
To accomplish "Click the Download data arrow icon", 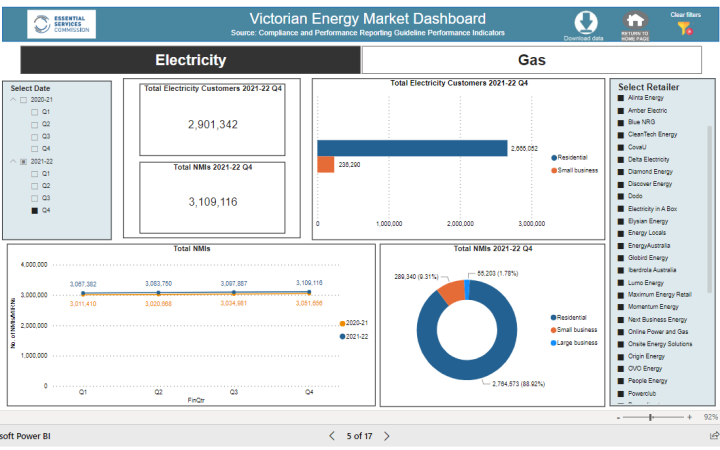I will (x=586, y=22).
